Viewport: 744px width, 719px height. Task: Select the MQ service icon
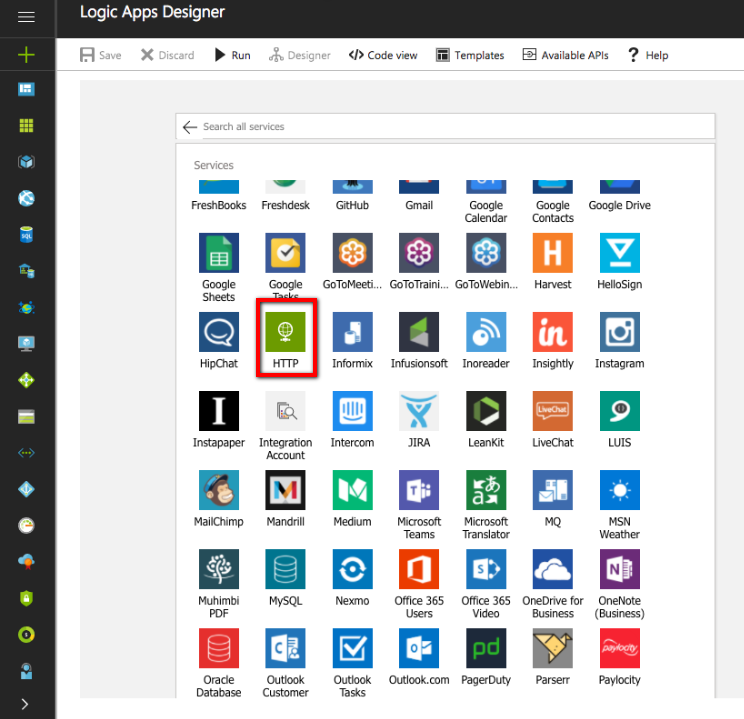[x=553, y=490]
